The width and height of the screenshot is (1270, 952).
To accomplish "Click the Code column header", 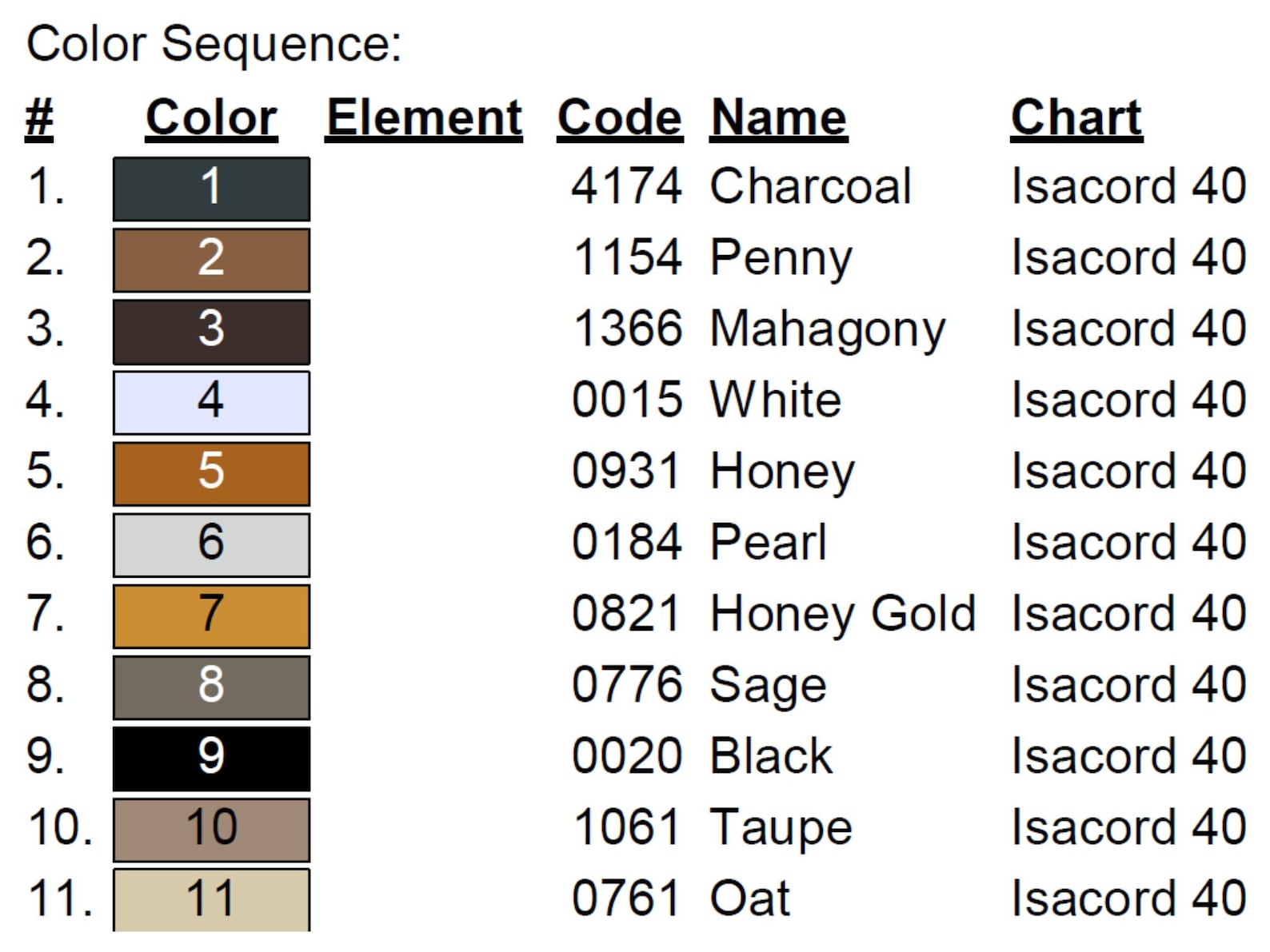I will [620, 119].
